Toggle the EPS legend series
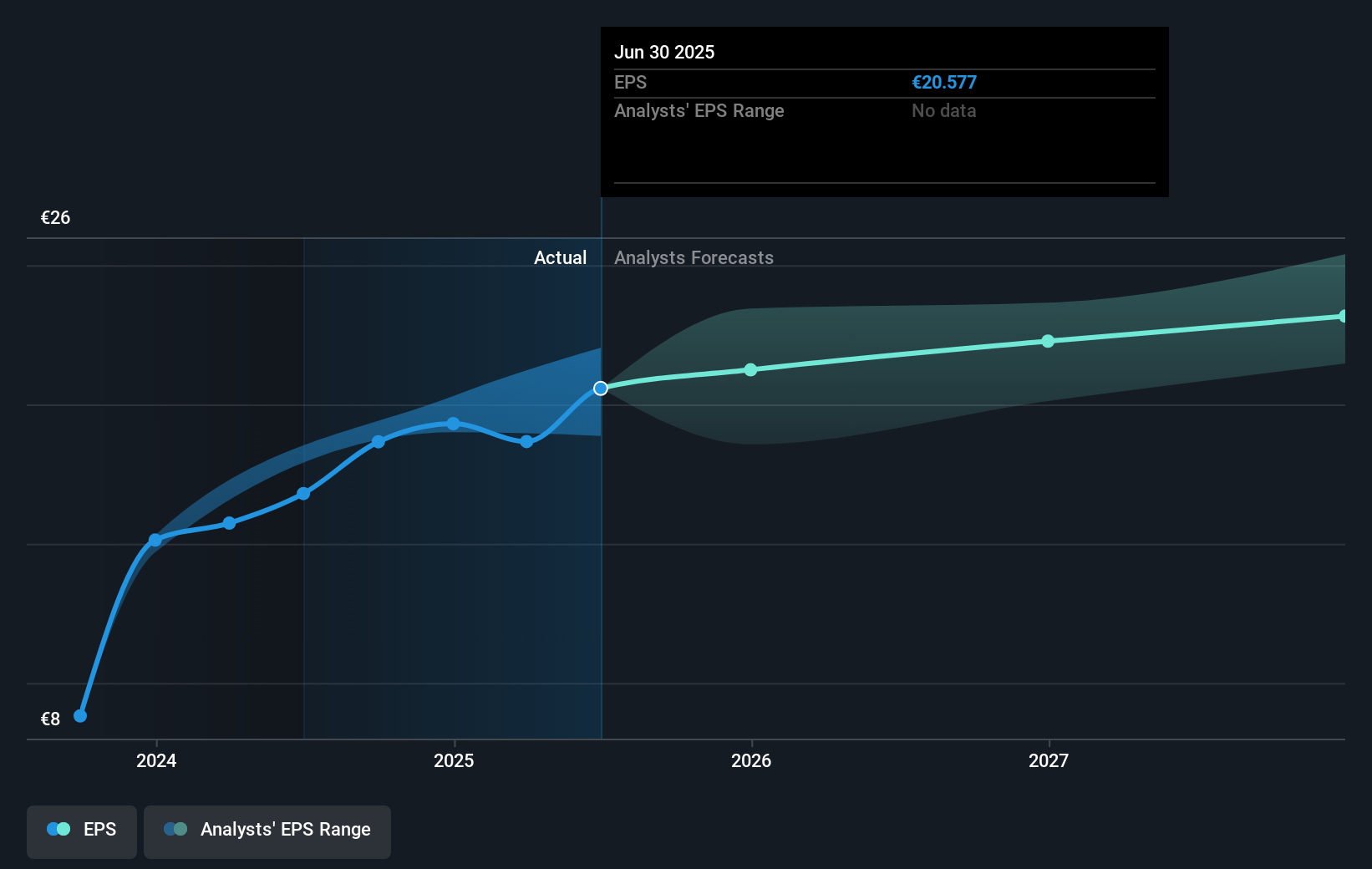This screenshot has height=869, width=1372. [82, 831]
